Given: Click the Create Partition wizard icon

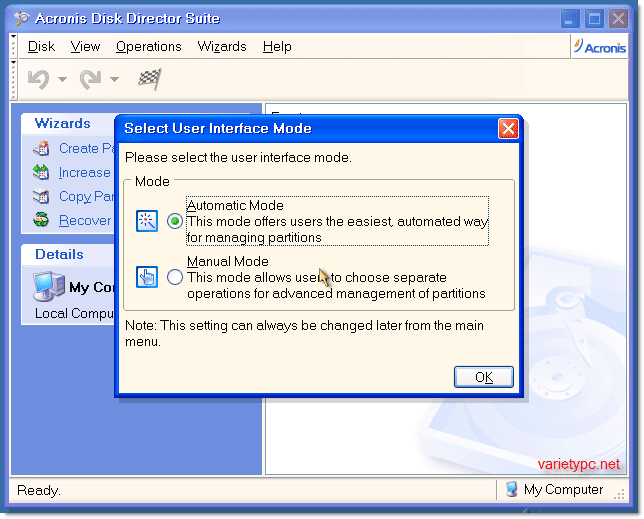Looking at the screenshot, I should (x=41, y=148).
